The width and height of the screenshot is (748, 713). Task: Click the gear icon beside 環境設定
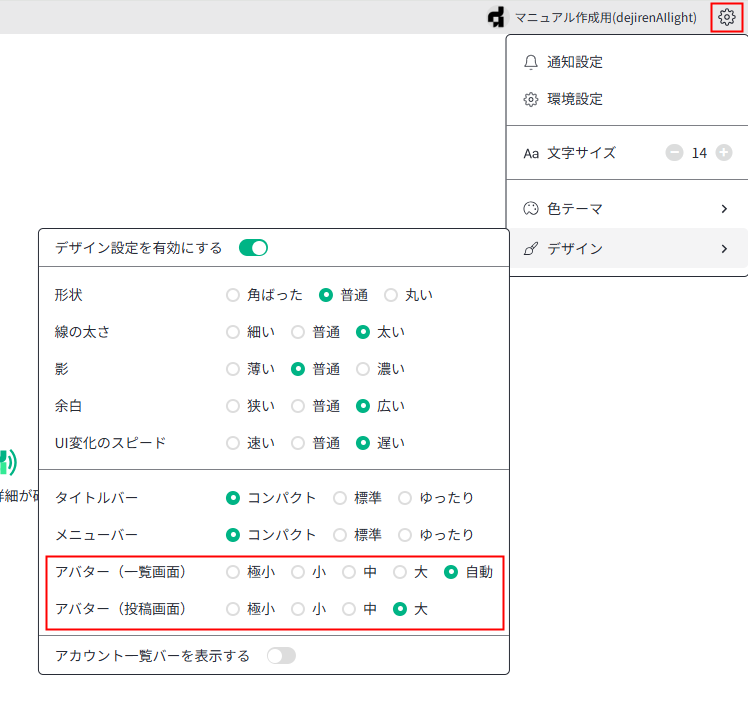coord(531,99)
